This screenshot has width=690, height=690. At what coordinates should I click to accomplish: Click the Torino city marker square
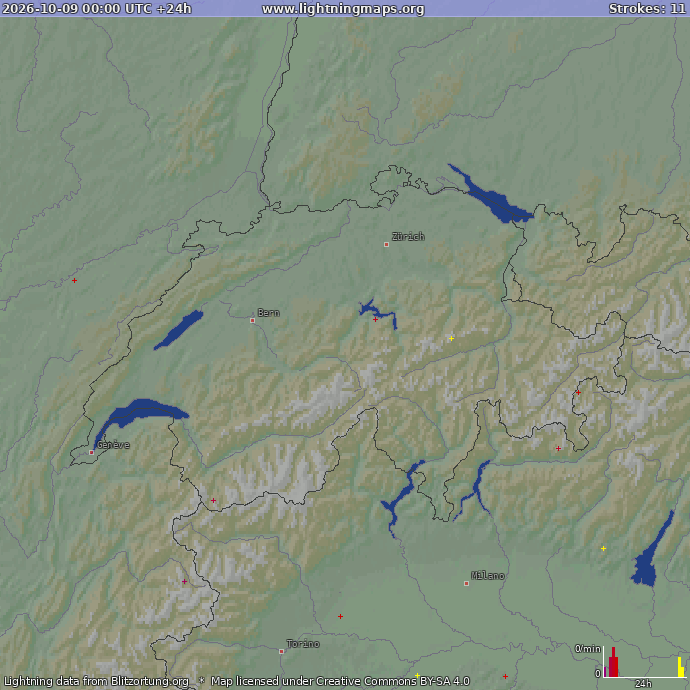point(282,651)
